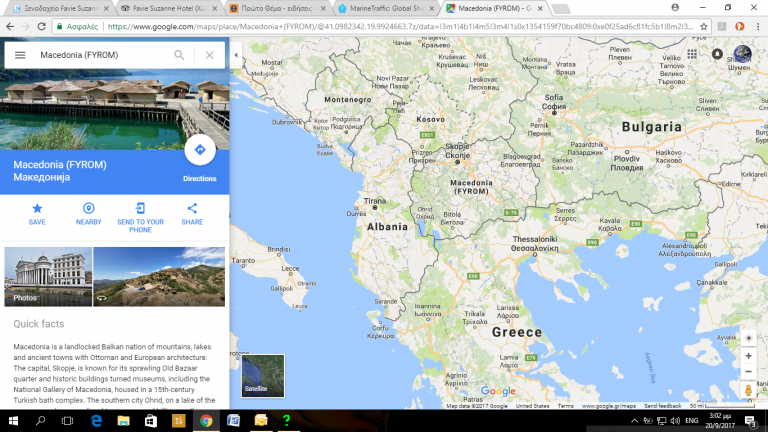Open the Google account avatar
Screen dimensions: 768x432
pos(743,54)
